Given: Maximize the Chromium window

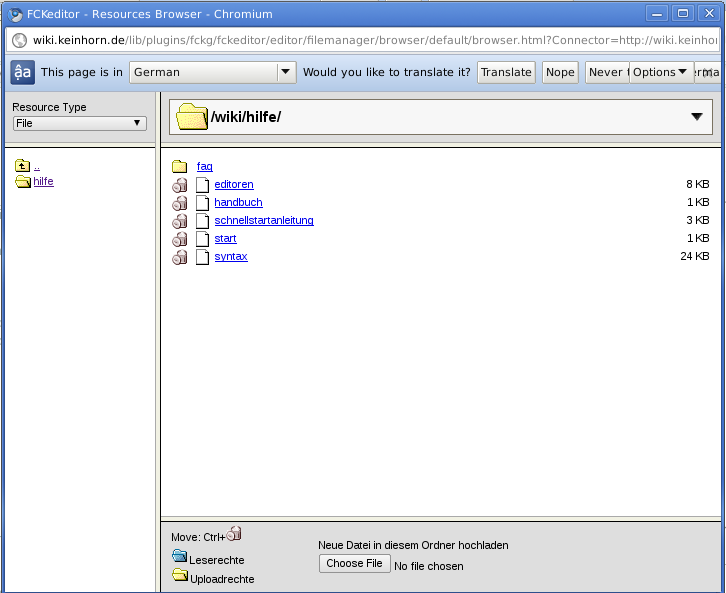Looking at the screenshot, I should [x=683, y=13].
